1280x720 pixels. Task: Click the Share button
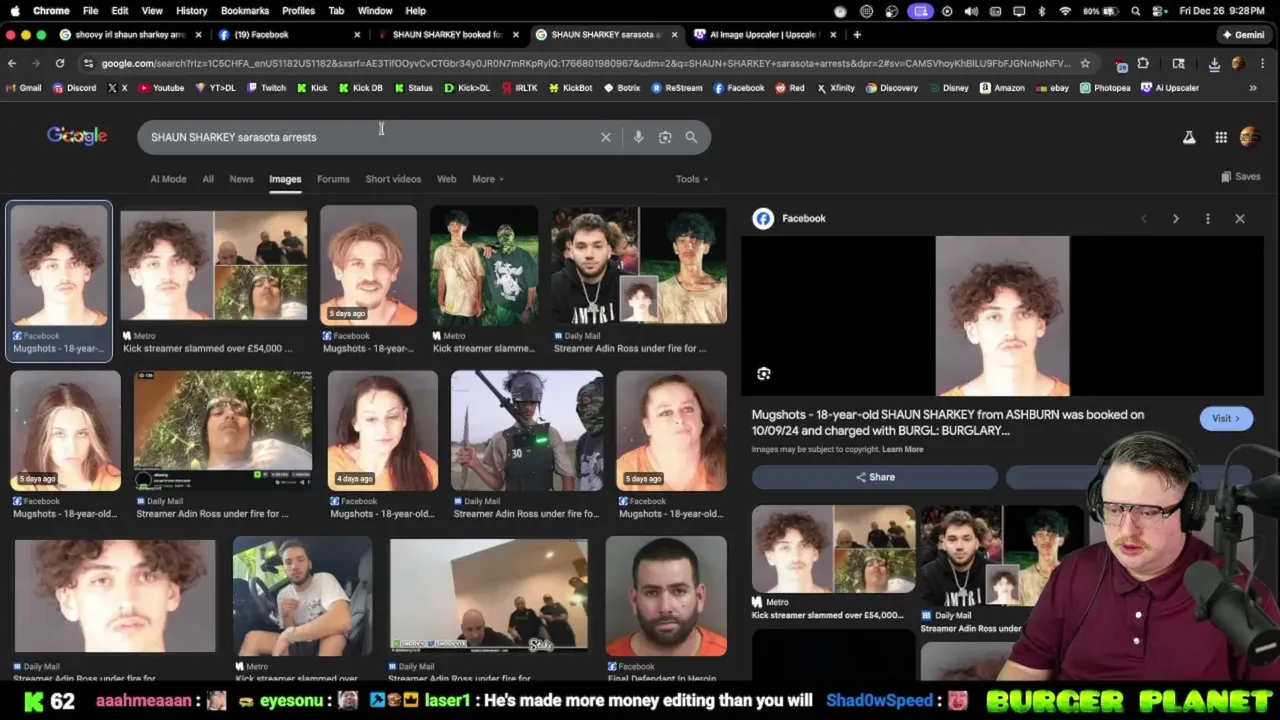(x=875, y=477)
